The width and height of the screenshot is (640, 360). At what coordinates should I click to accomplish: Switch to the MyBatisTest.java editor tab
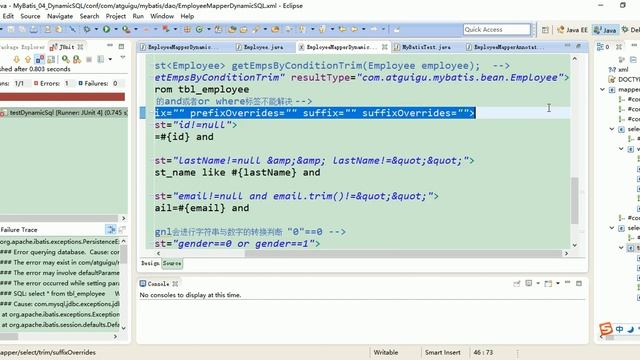tap(422, 47)
